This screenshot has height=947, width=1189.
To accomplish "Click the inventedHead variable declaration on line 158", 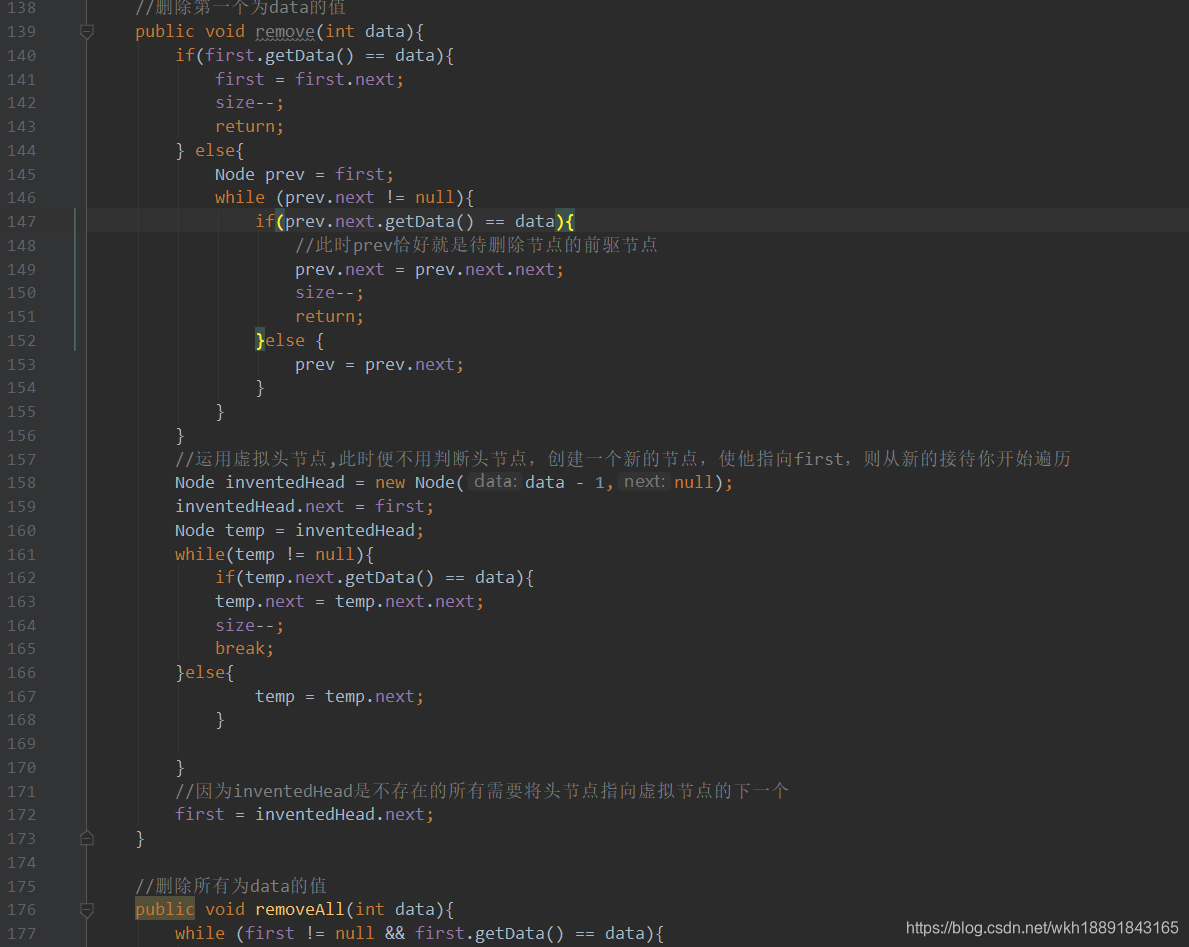I will click(284, 483).
